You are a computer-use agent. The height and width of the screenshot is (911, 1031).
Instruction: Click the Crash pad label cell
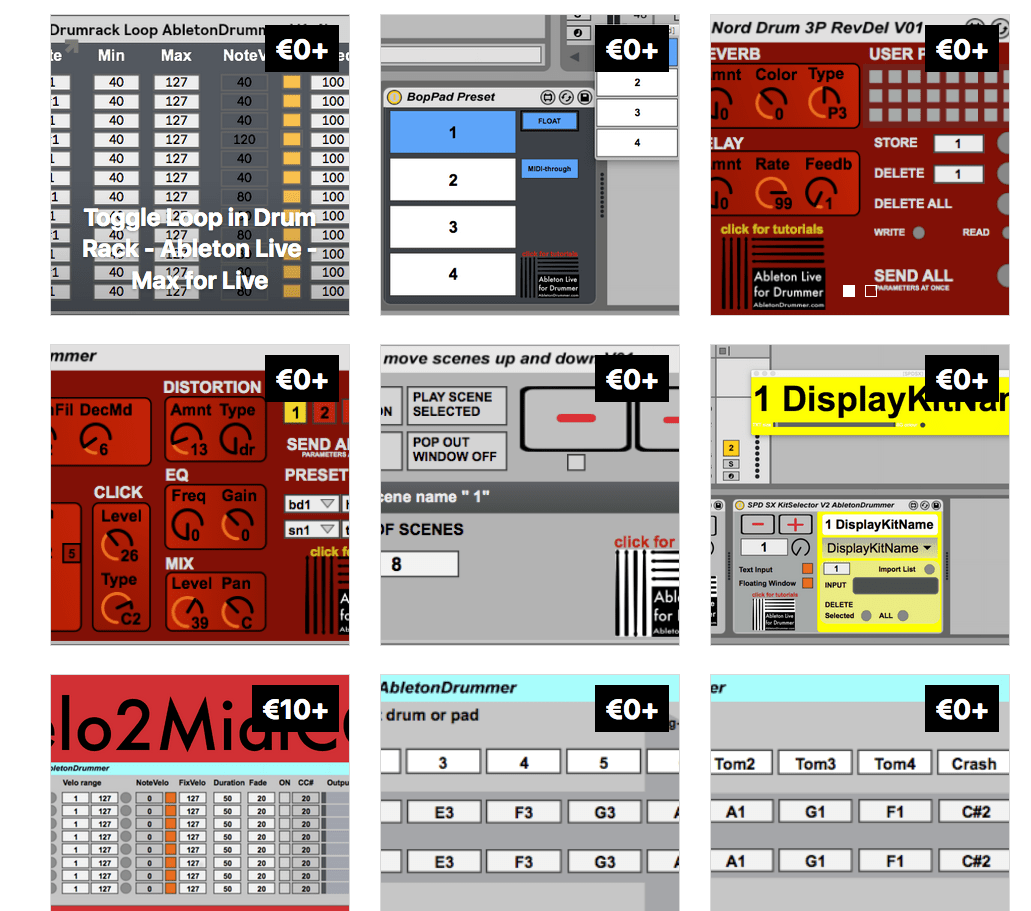coord(974,763)
